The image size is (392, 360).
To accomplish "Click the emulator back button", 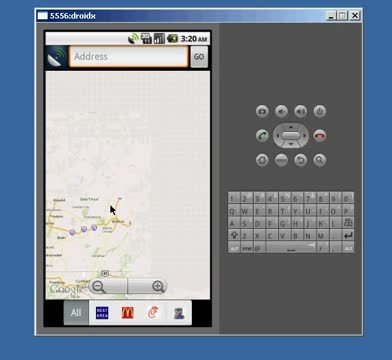I will 301,160.
